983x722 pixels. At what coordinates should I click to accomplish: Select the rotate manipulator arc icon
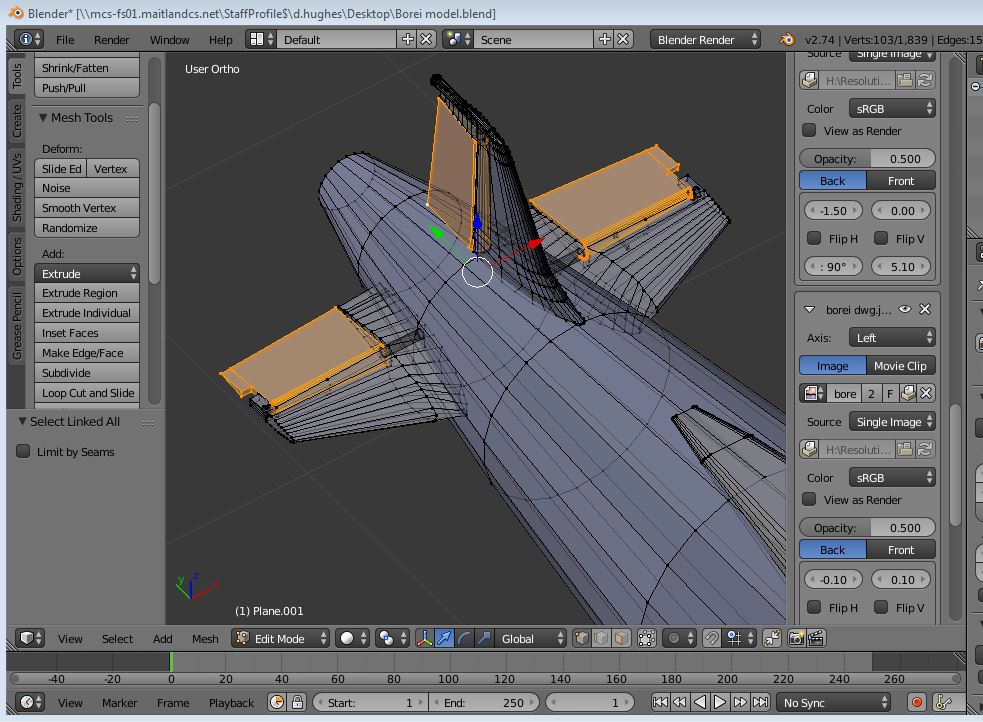[464, 639]
